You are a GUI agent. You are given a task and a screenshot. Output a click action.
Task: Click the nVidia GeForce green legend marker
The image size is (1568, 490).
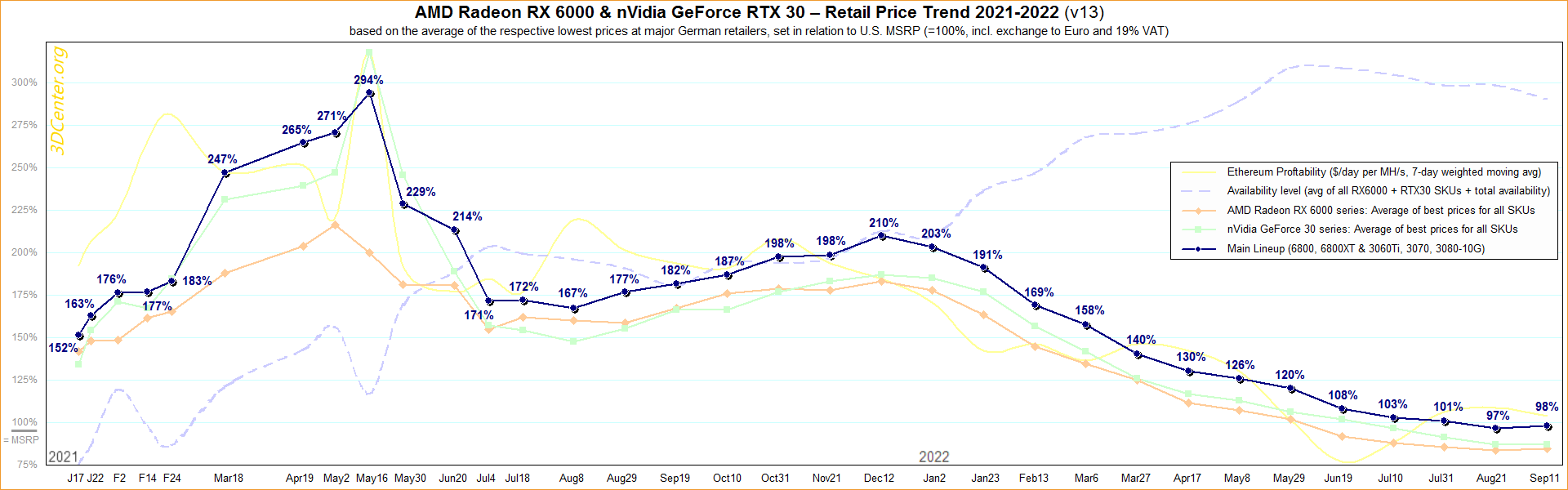tap(1198, 229)
